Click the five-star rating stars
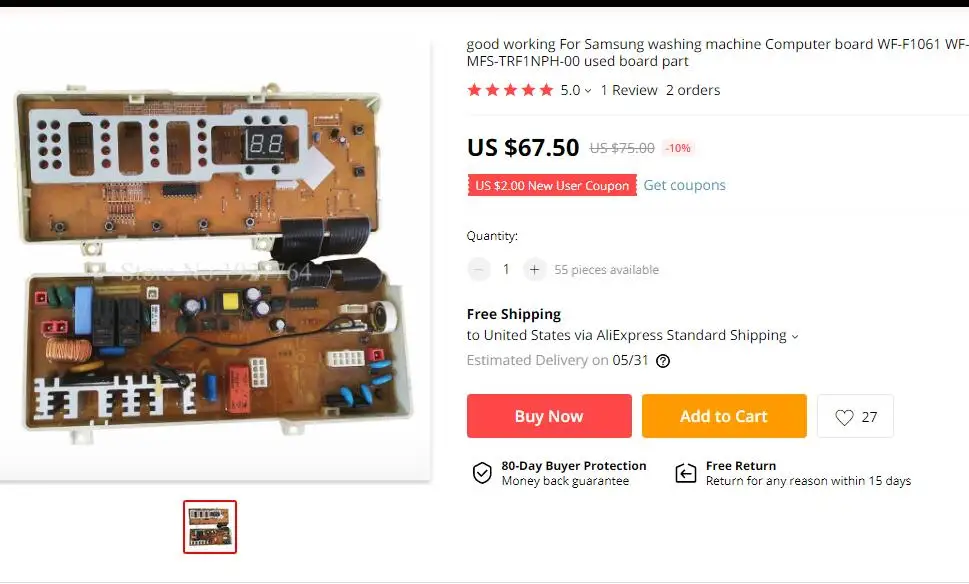This screenshot has height=584, width=969. click(510, 90)
